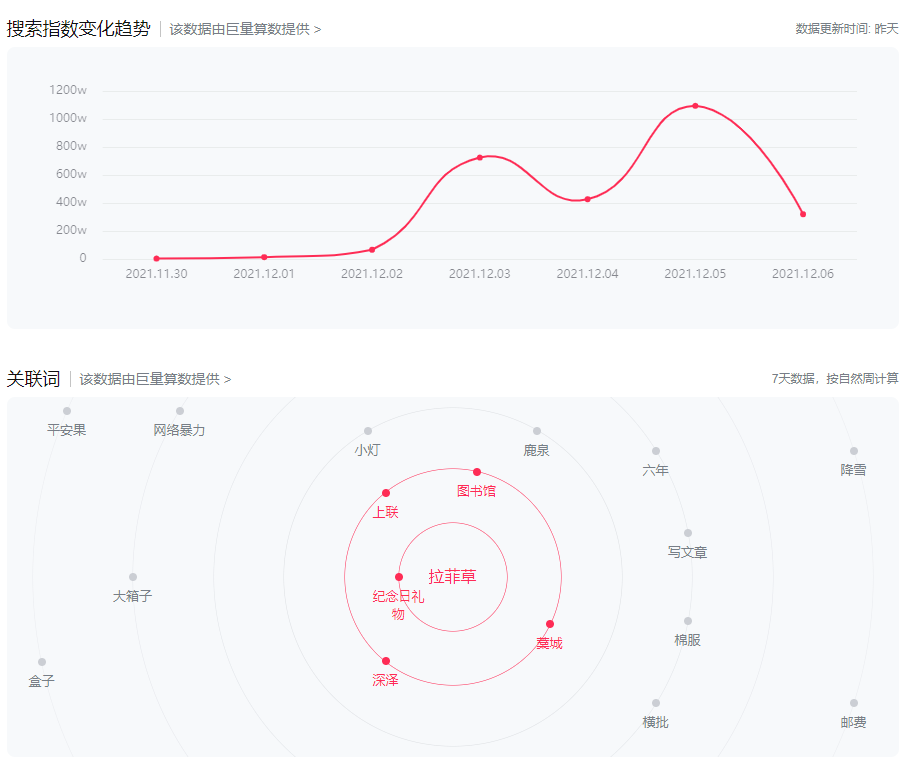Click the 2021.12.05 x-axis date label
Image resolution: width=907 pixels, height=759 pixels.
(x=695, y=274)
